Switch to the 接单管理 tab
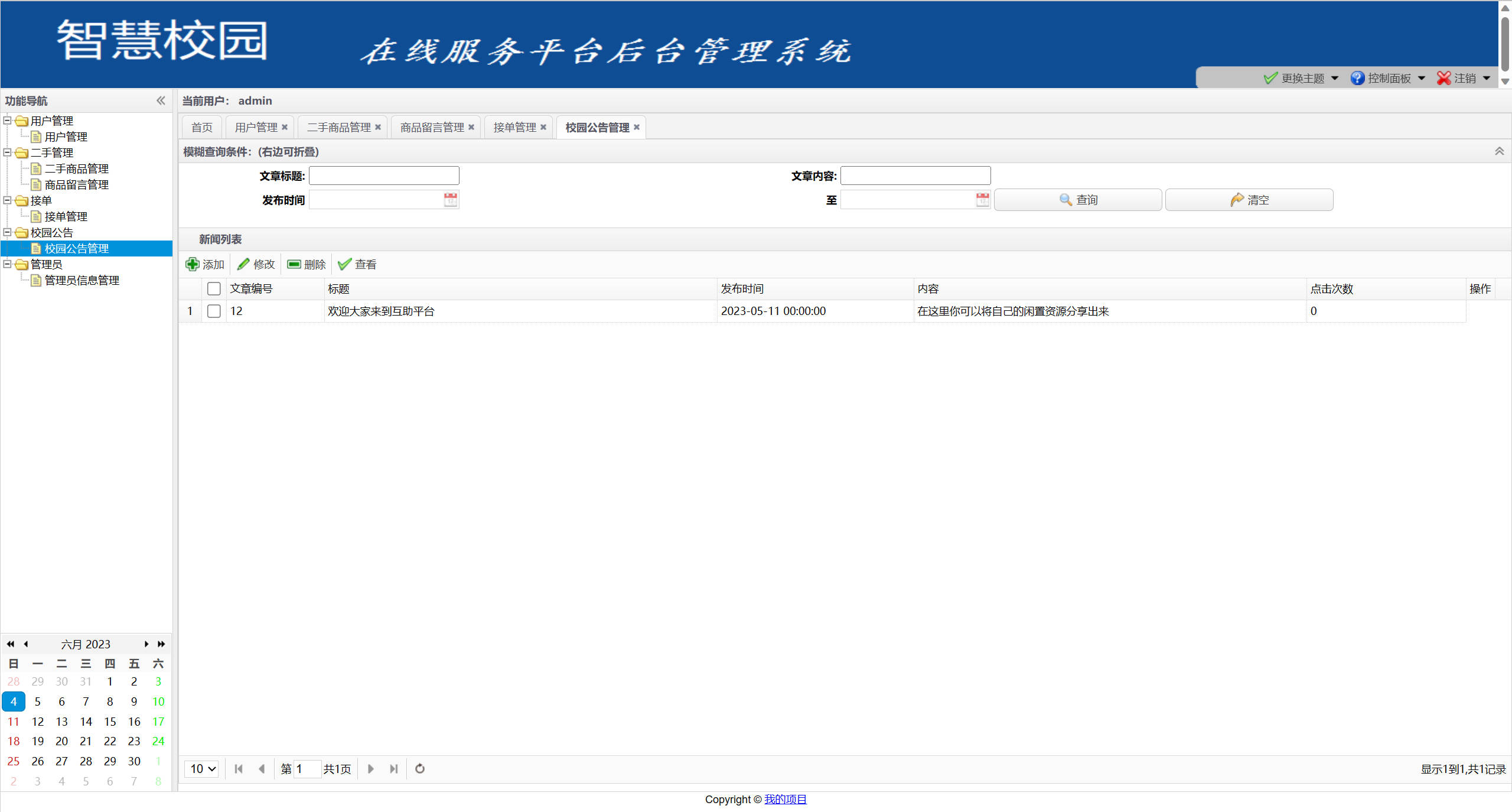1512x812 pixels. click(x=513, y=127)
